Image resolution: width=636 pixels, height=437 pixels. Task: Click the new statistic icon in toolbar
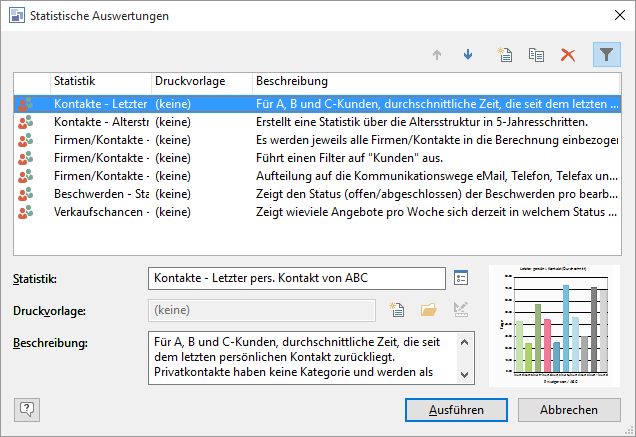click(x=506, y=54)
